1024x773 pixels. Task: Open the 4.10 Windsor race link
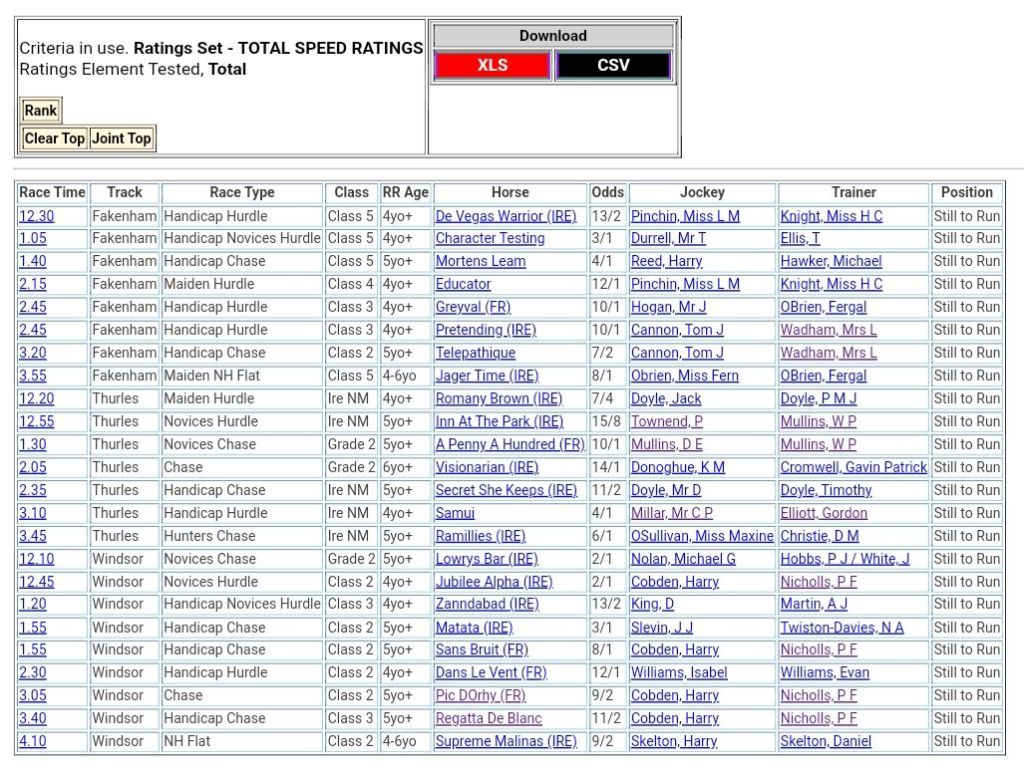pyautogui.click(x=32, y=742)
